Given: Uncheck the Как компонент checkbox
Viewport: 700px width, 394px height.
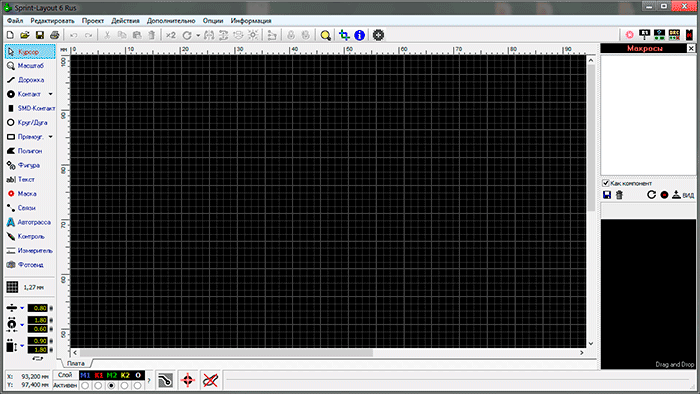Looking at the screenshot, I should tap(606, 183).
